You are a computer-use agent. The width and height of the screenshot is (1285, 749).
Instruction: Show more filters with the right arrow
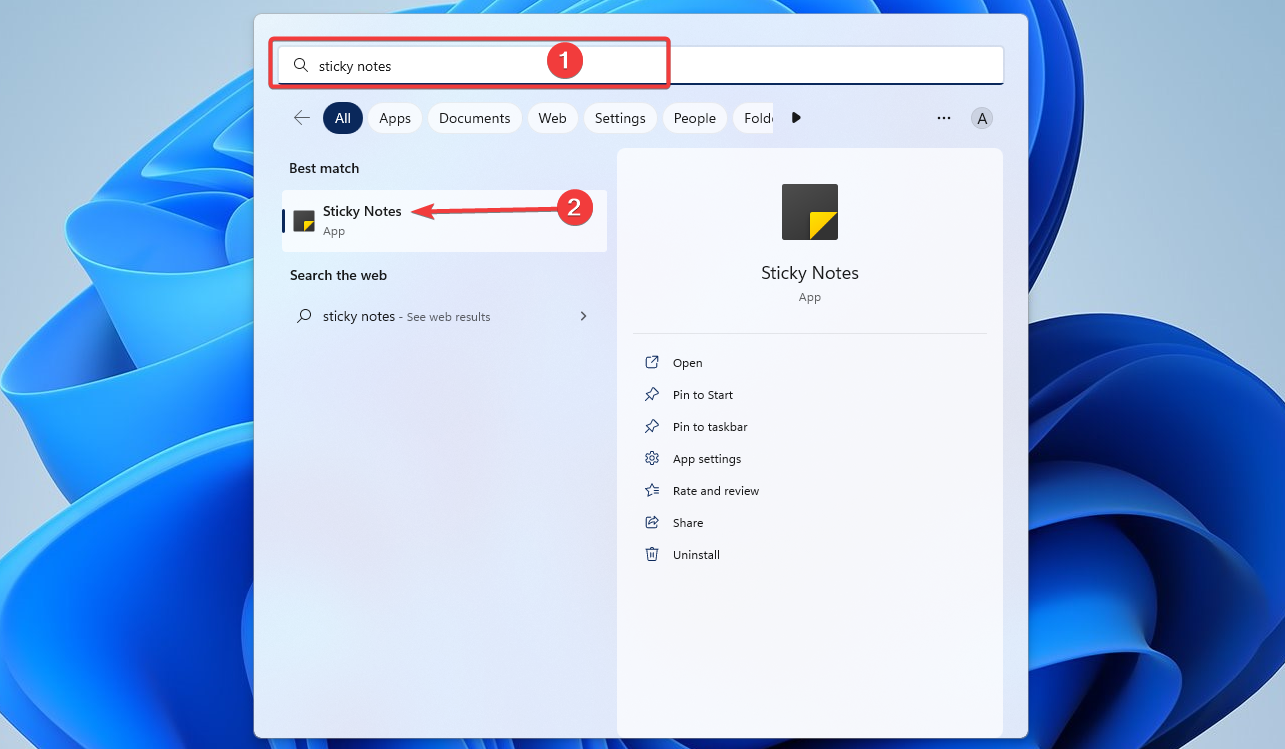tap(796, 118)
